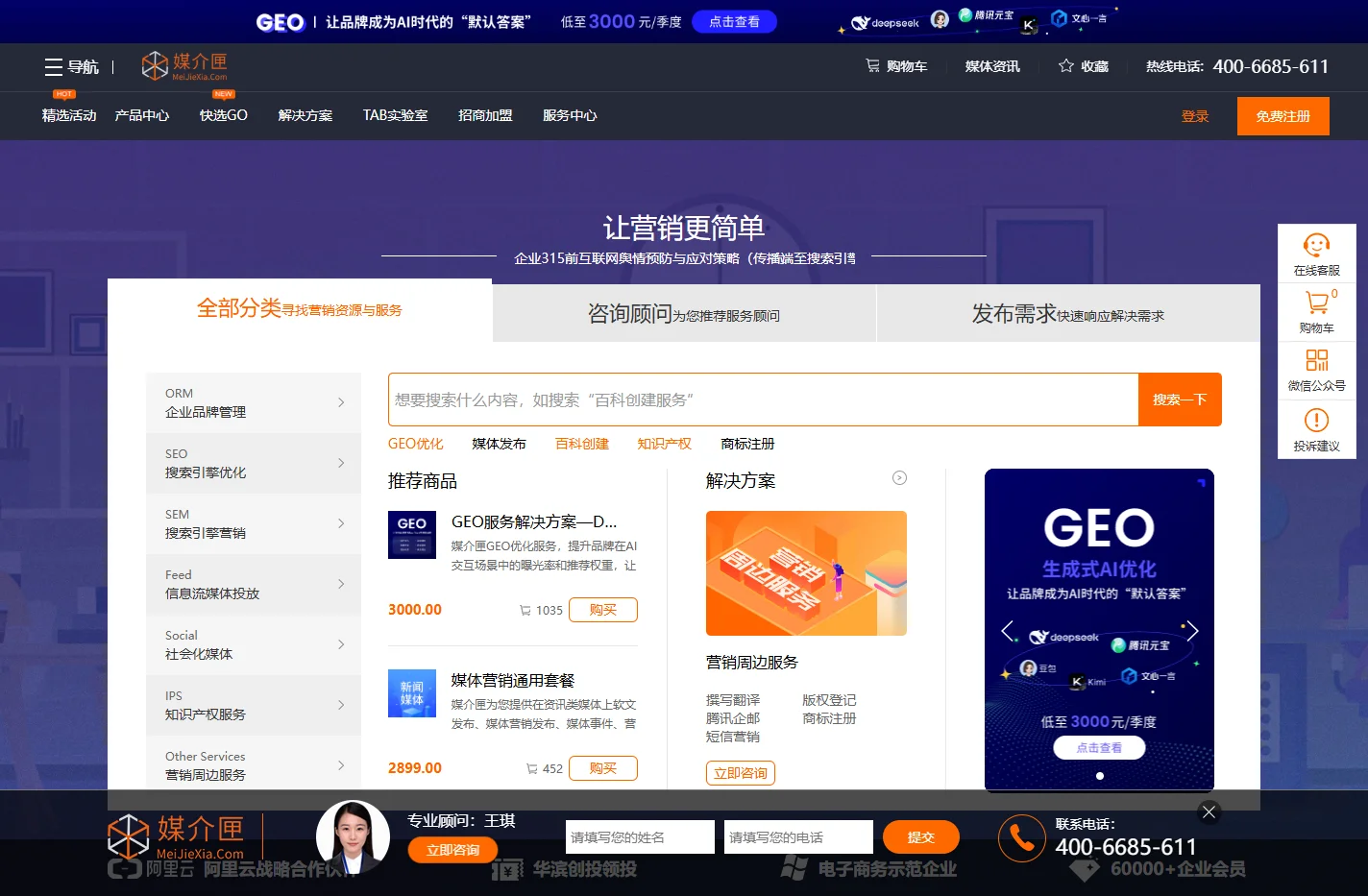Expand Social 社会化媒体 category
Viewport: 1368px width, 896px height.
tap(254, 644)
